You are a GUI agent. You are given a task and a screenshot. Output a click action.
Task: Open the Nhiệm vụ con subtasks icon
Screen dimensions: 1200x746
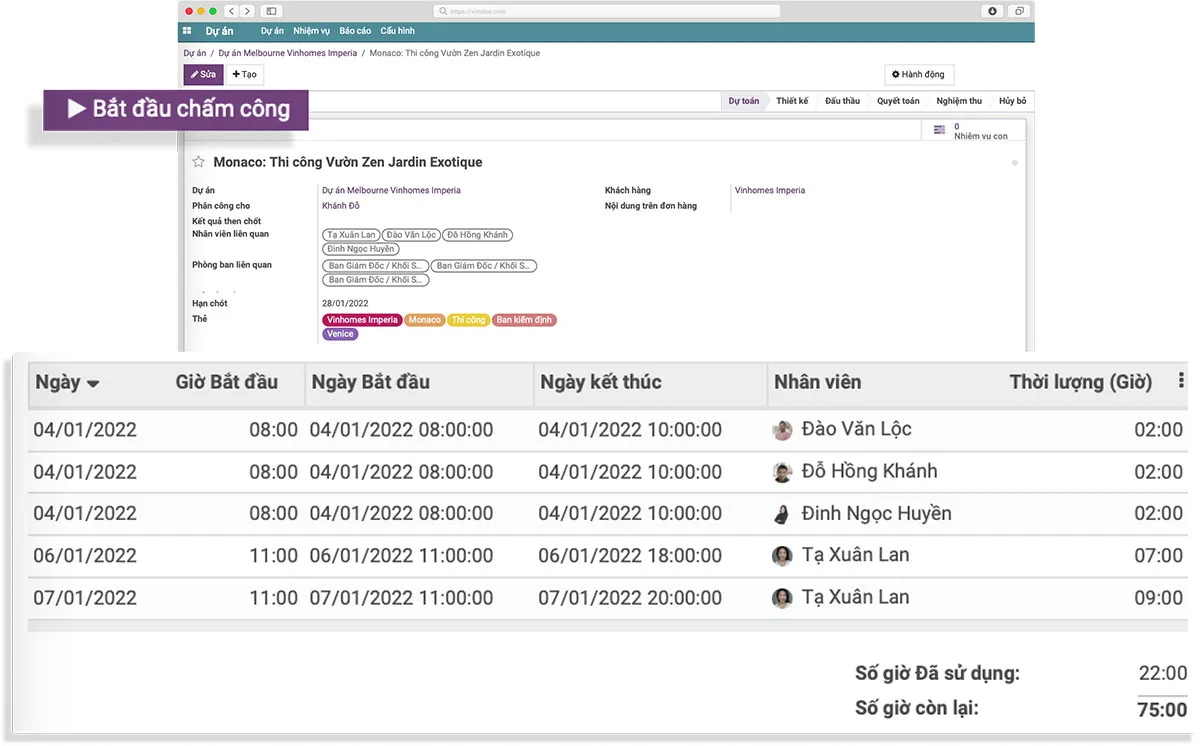pos(939,130)
